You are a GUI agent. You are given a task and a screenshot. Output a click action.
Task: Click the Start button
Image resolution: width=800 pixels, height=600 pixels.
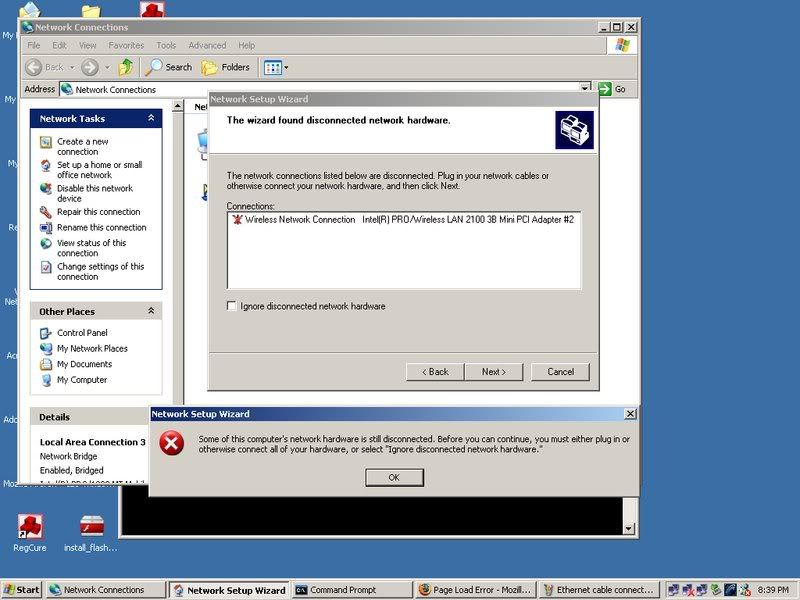[x=22, y=590]
